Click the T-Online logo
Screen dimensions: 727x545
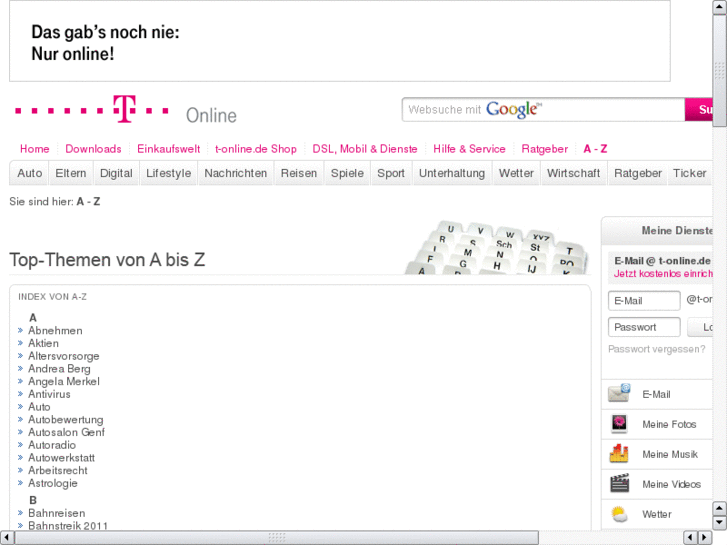pos(126,110)
